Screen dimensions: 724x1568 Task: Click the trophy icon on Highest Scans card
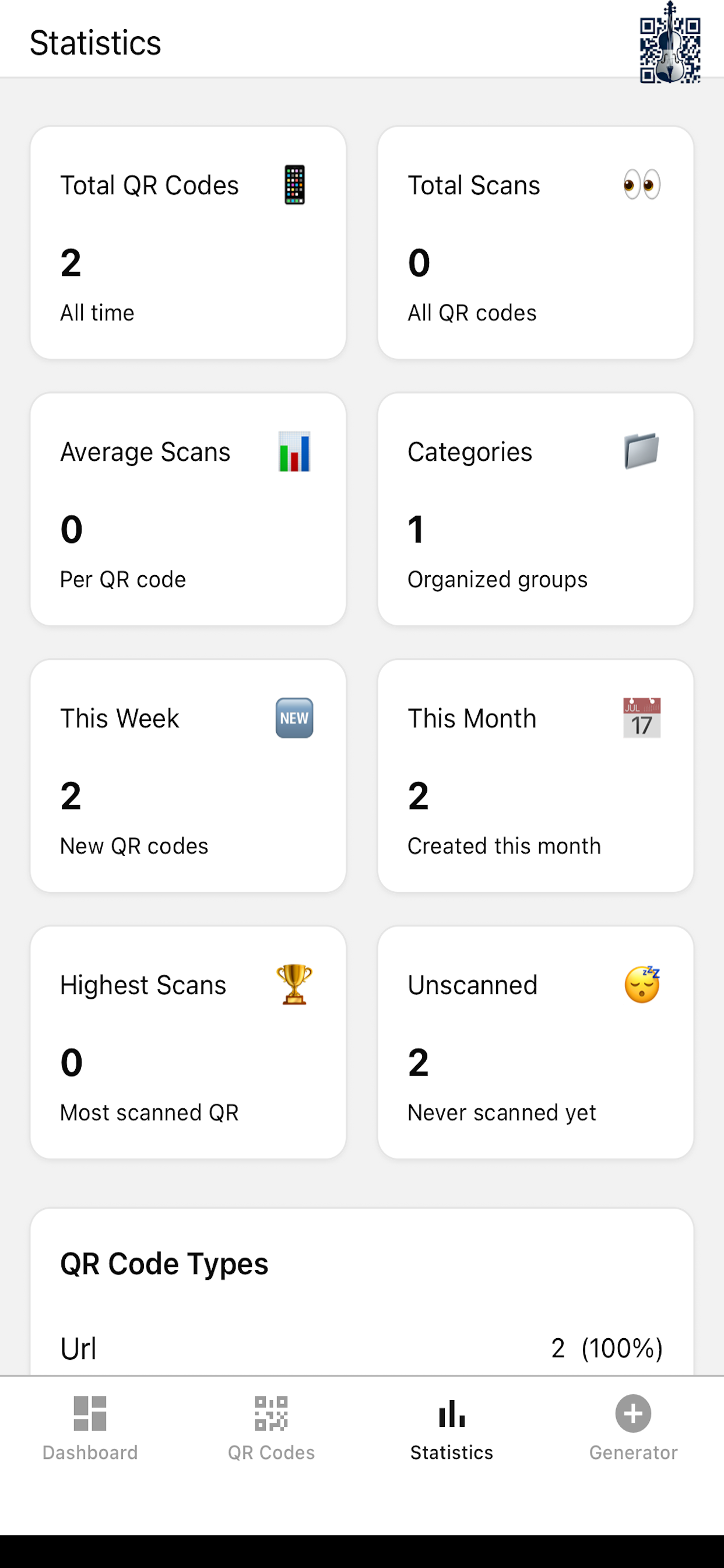pyautogui.click(x=294, y=984)
